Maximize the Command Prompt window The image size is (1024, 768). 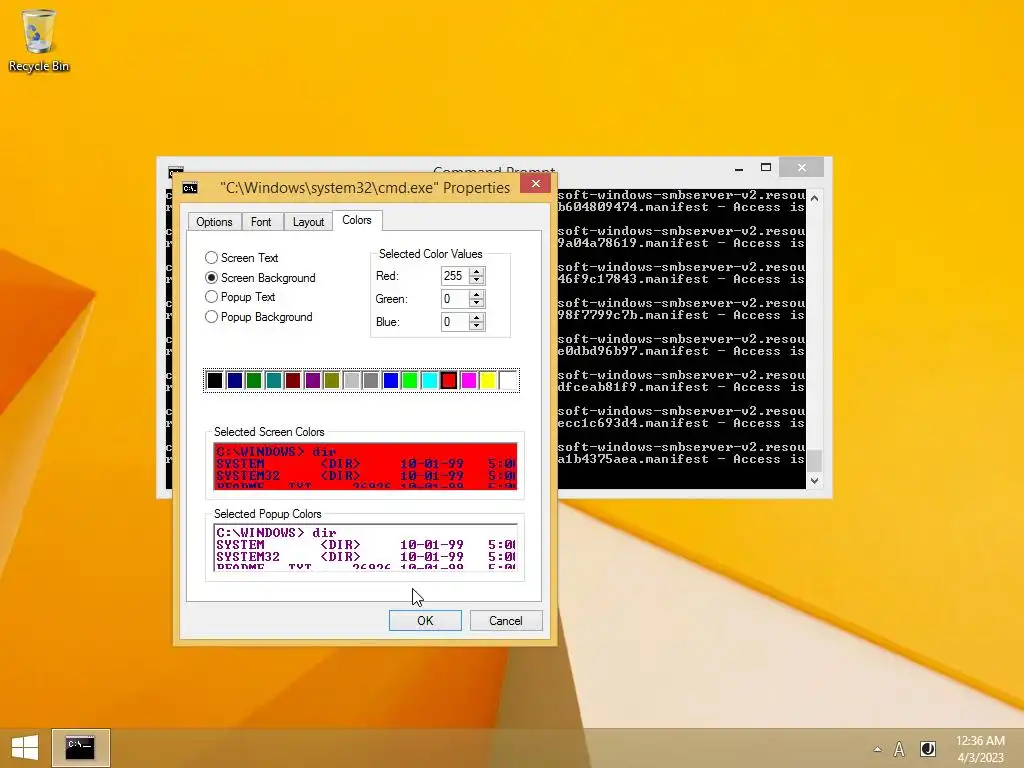pos(766,168)
